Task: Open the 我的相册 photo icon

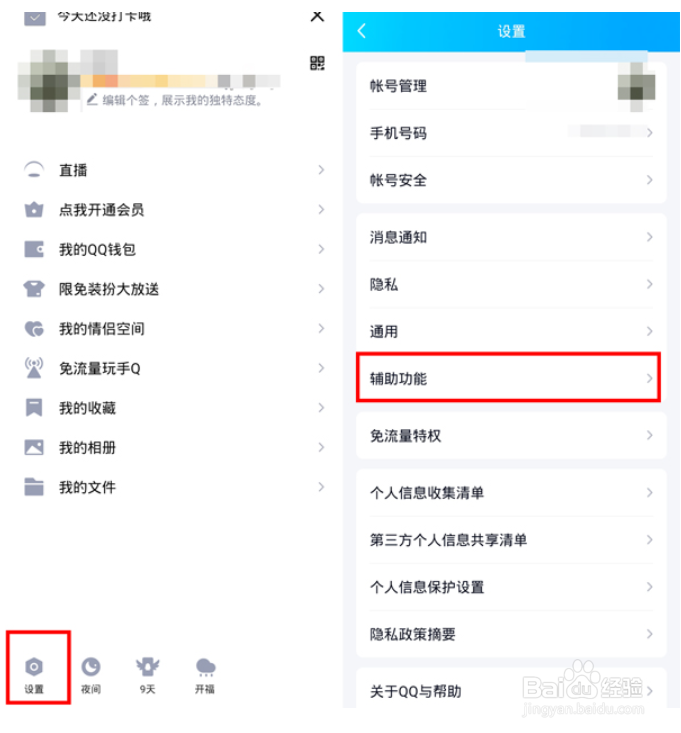Action: (34, 447)
